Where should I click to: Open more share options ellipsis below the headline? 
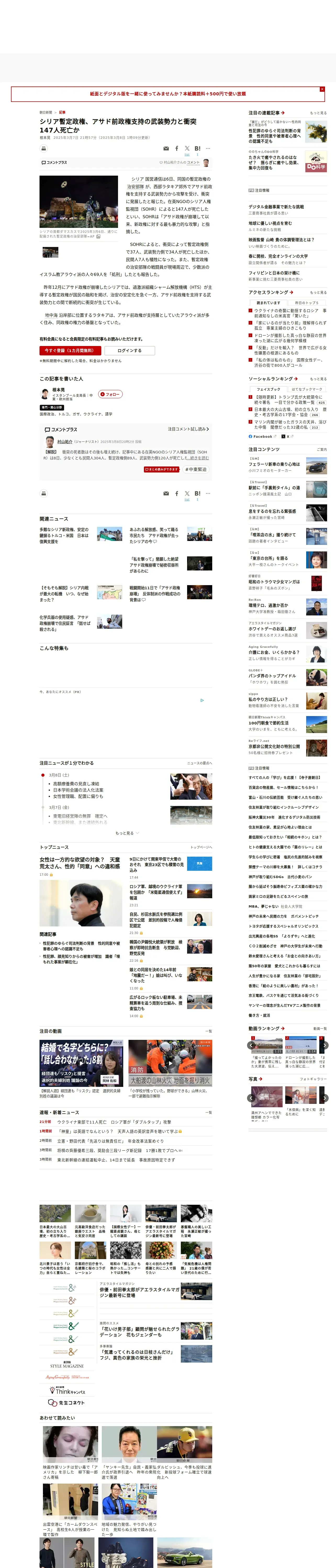tap(208, 148)
